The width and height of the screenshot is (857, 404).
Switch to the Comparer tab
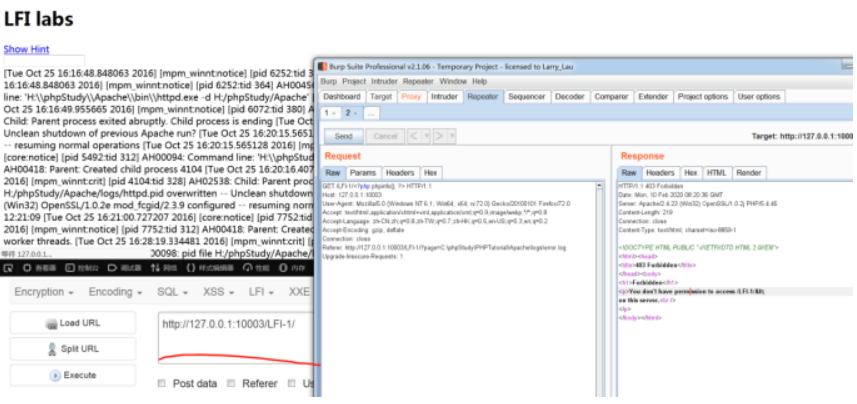611,97
